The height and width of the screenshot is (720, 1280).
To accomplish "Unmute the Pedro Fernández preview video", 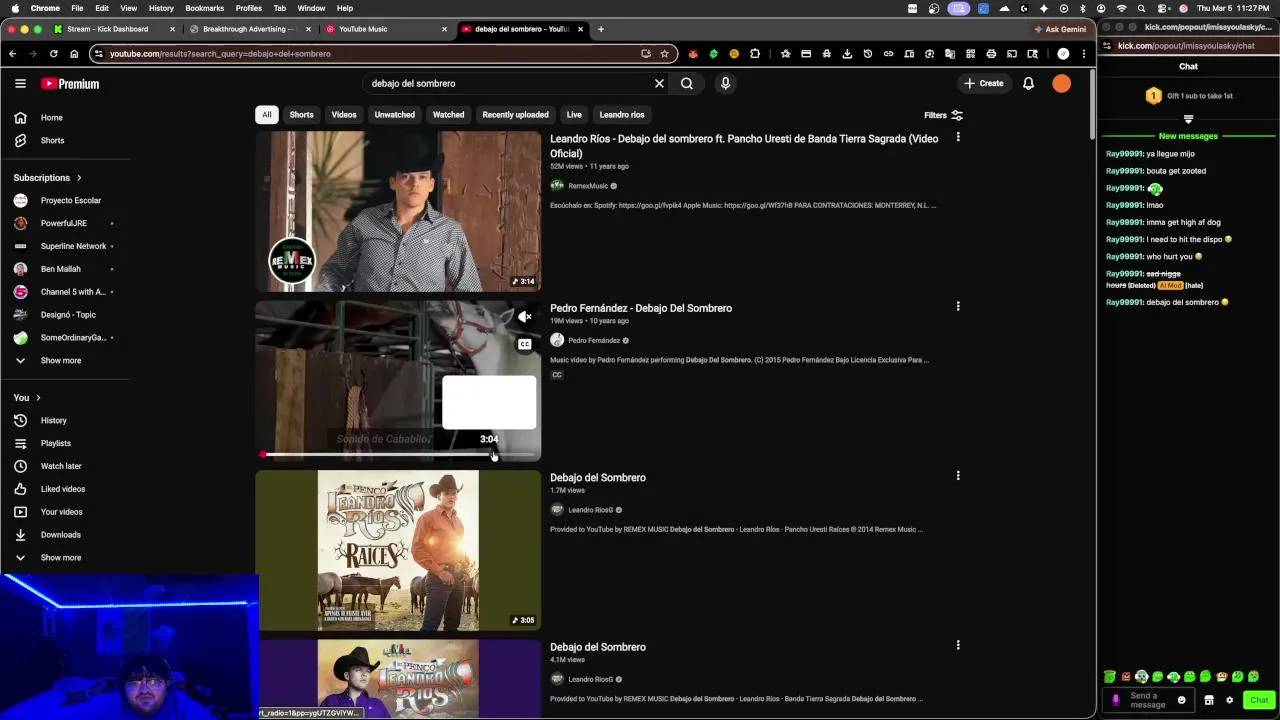I will point(524,317).
